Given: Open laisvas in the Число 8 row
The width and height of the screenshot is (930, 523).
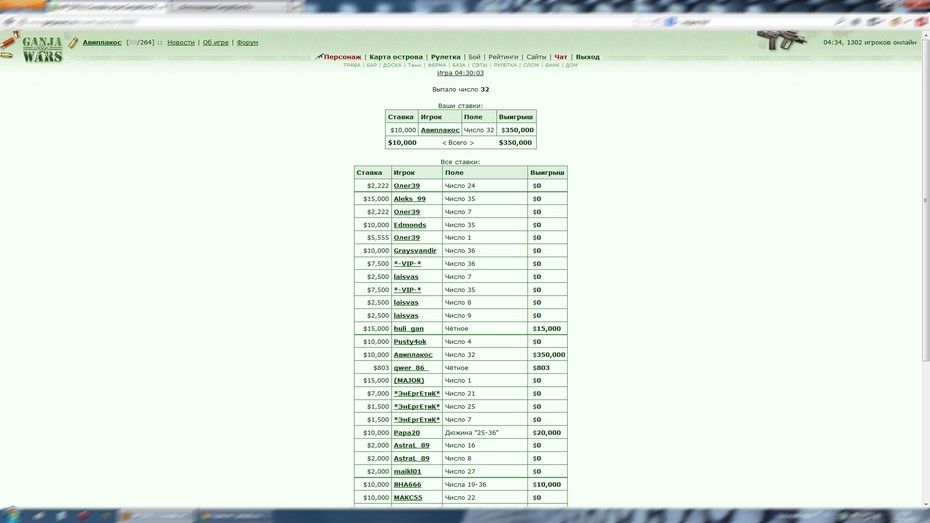Looking at the screenshot, I should pos(406,302).
